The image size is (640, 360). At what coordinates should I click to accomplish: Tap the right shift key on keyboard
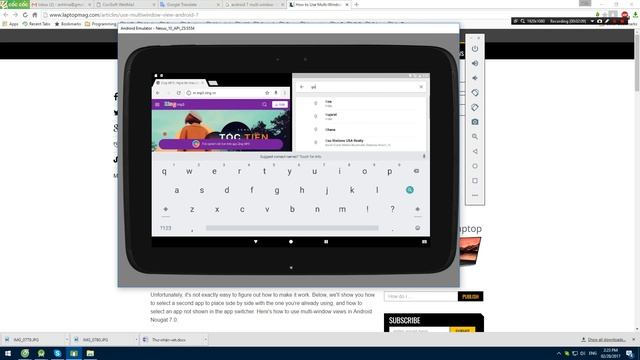(417, 209)
